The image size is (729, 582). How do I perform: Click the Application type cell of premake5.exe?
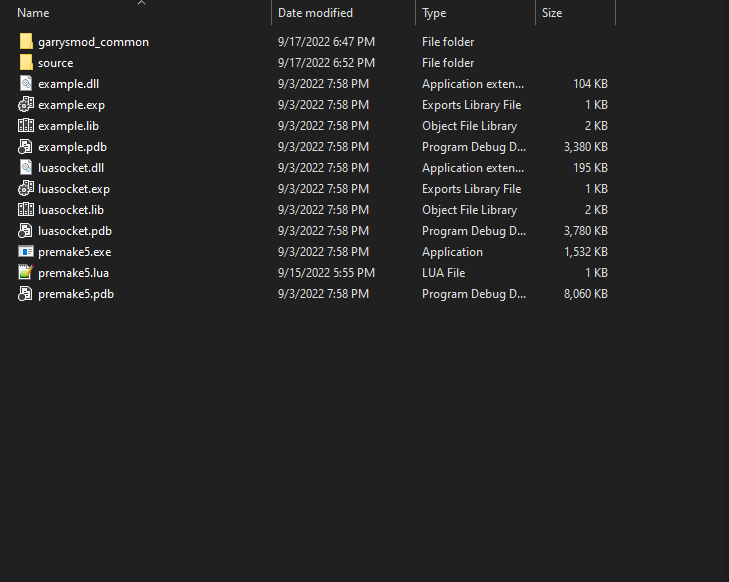click(x=452, y=252)
